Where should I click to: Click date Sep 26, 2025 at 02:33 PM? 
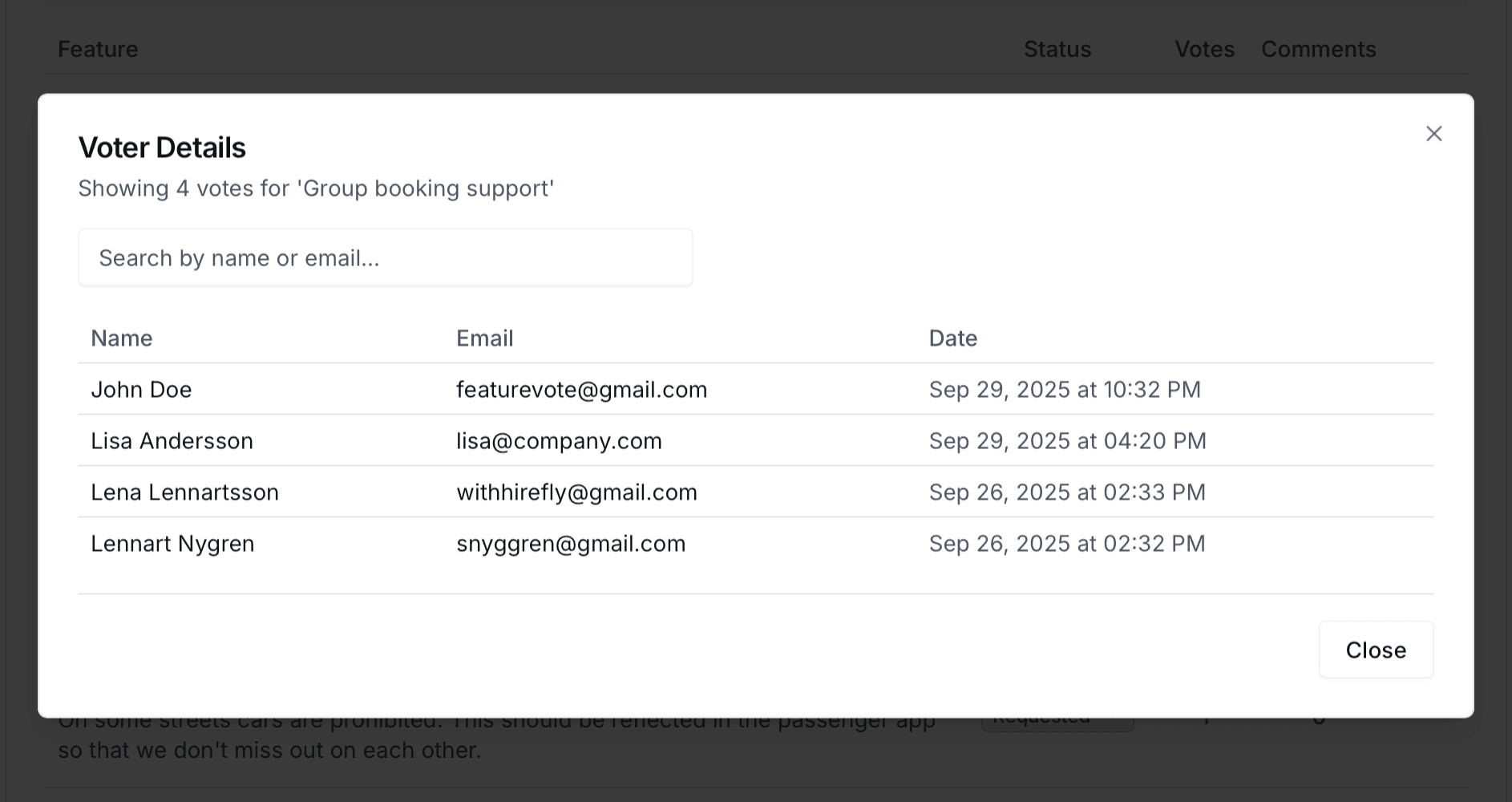coord(1067,492)
